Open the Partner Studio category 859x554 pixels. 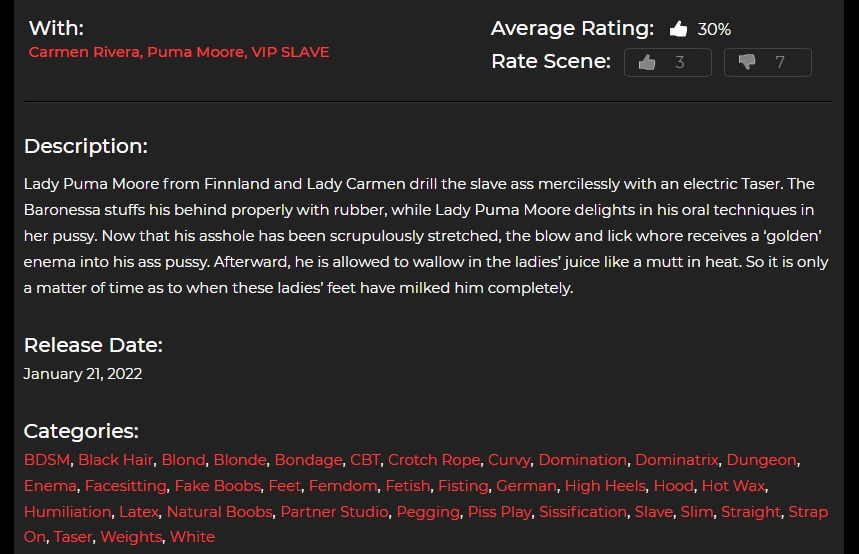334,512
